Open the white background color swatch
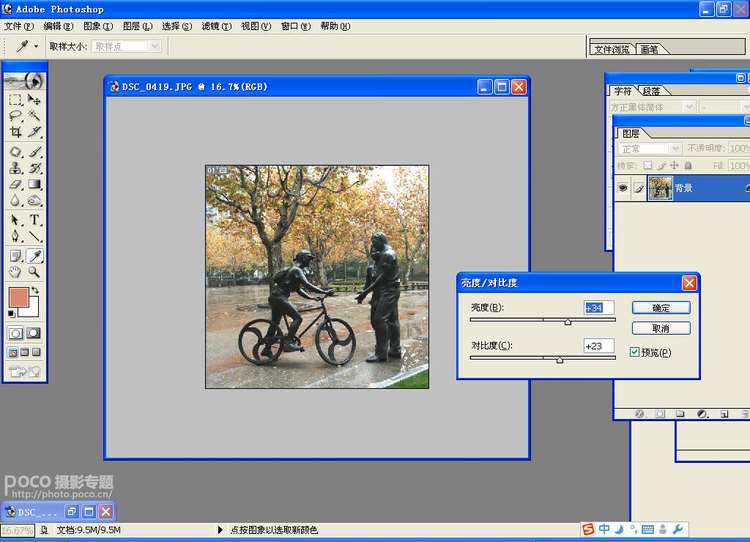The width and height of the screenshot is (750, 542). 33,309
